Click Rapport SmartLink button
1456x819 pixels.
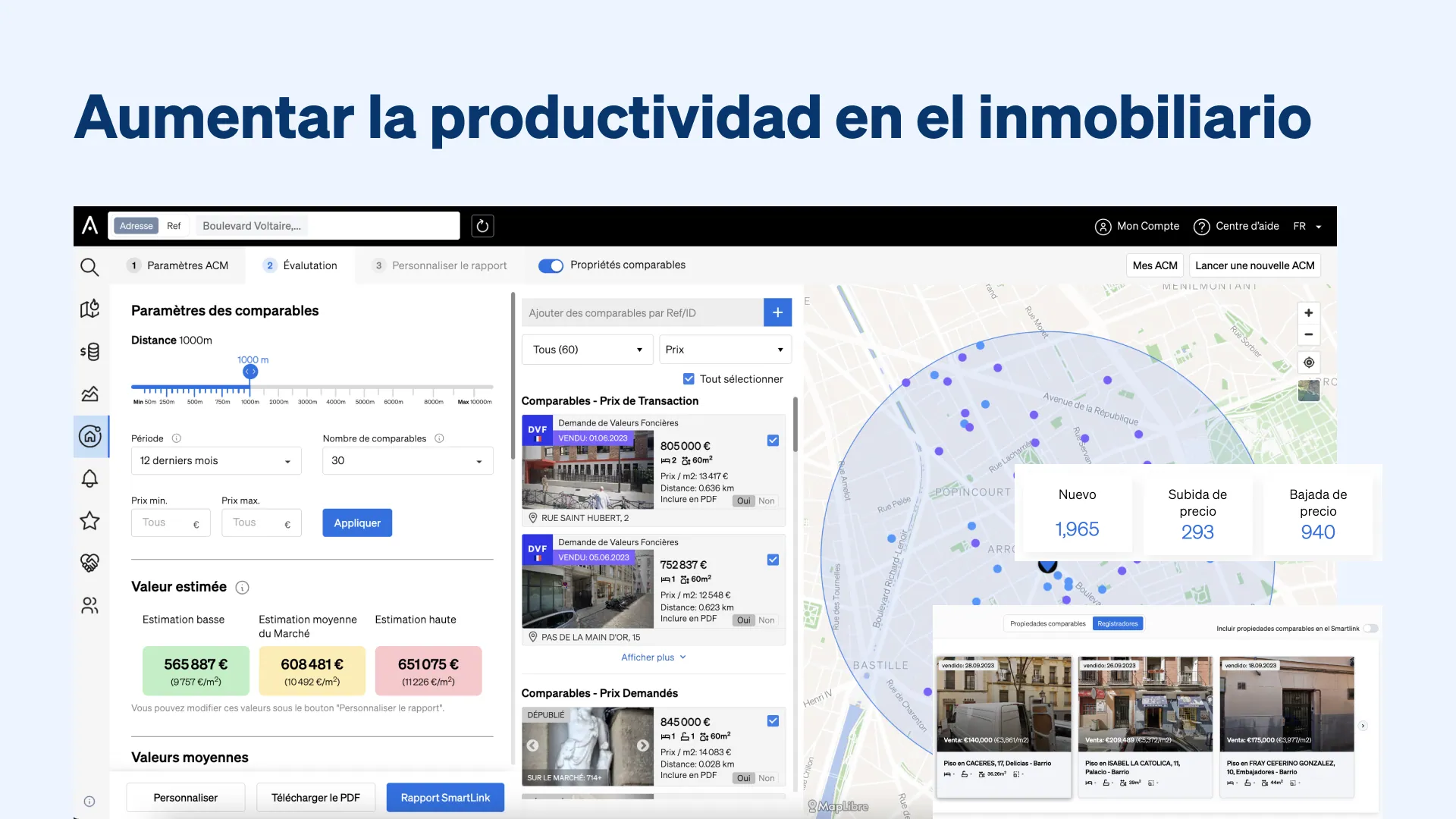click(x=445, y=798)
